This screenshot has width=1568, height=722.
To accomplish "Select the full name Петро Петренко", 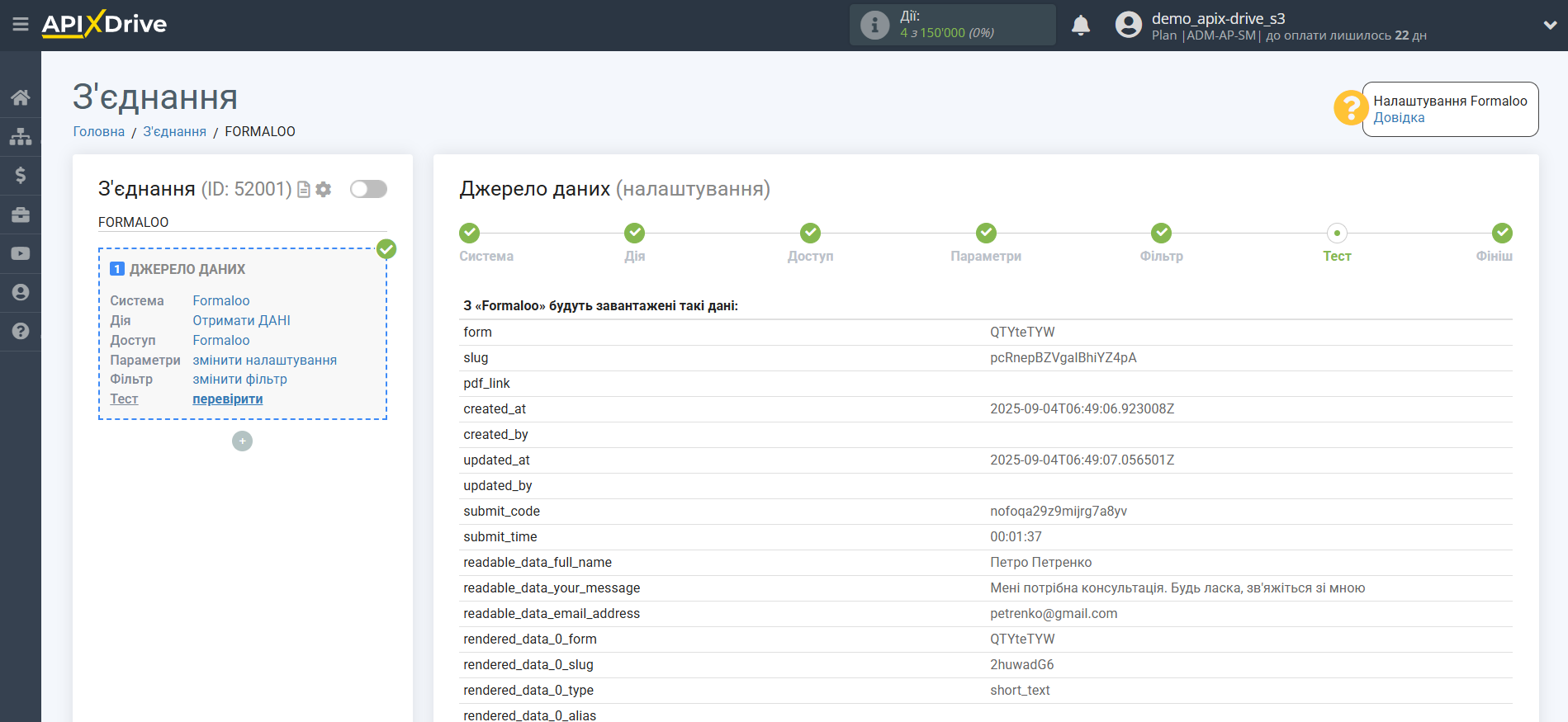I will [x=1040, y=562].
